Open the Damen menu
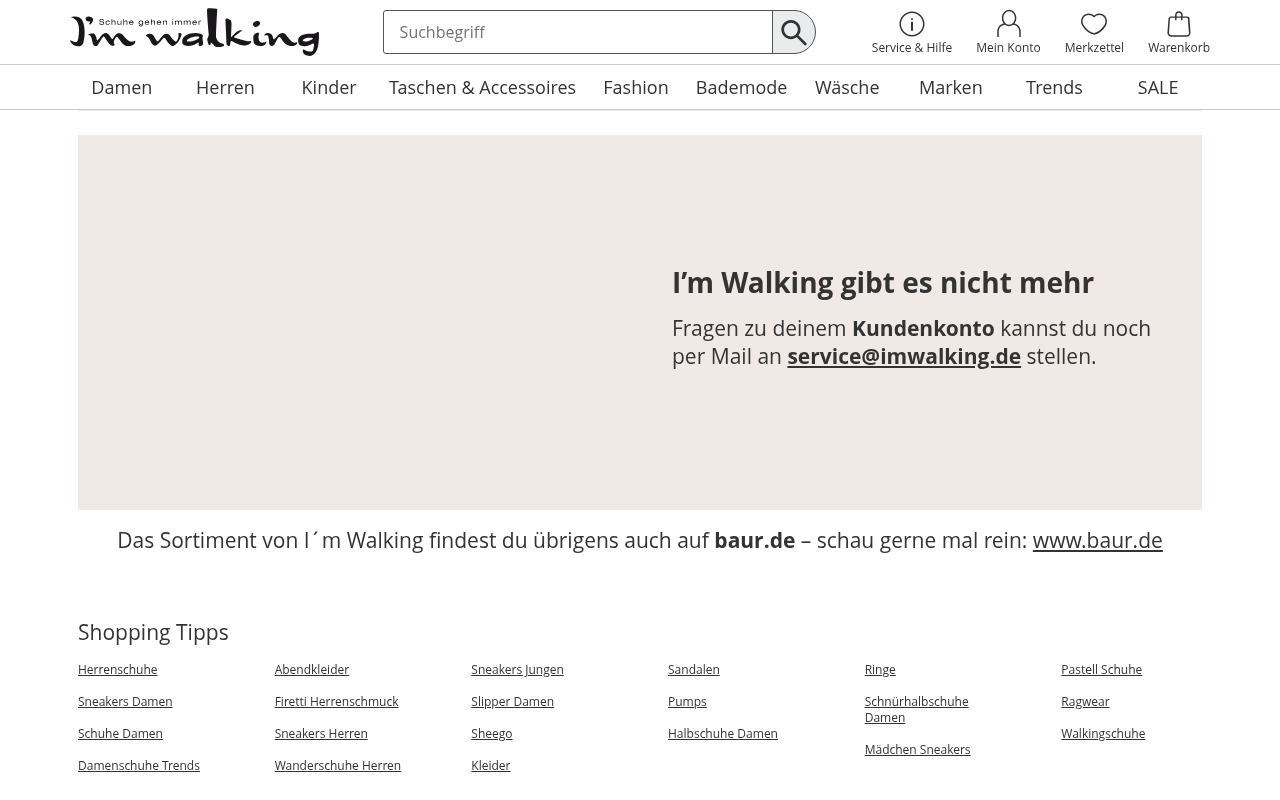Screen dimensions: 1280x800 pos(122,87)
